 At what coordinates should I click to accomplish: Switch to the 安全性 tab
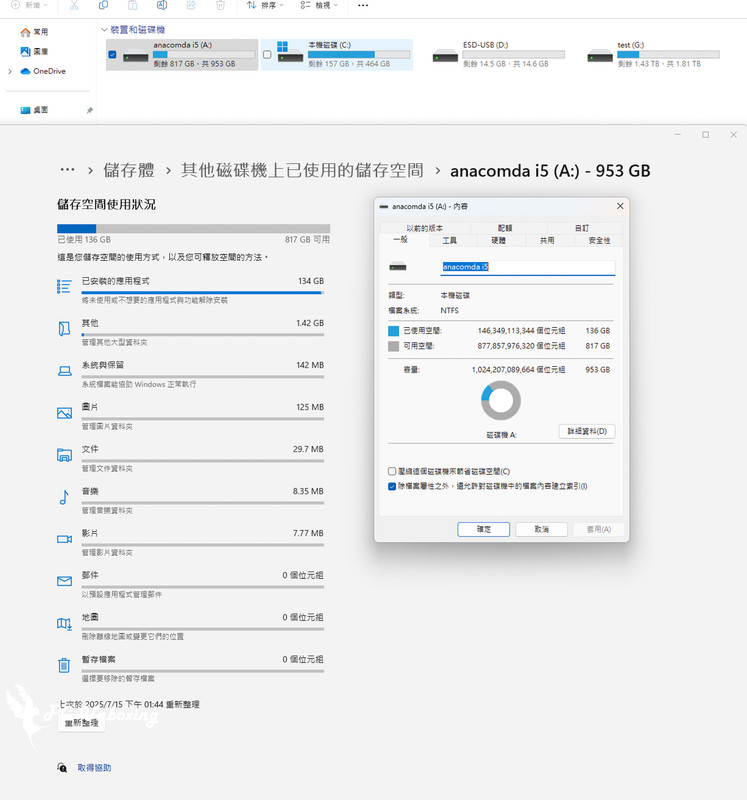point(599,240)
